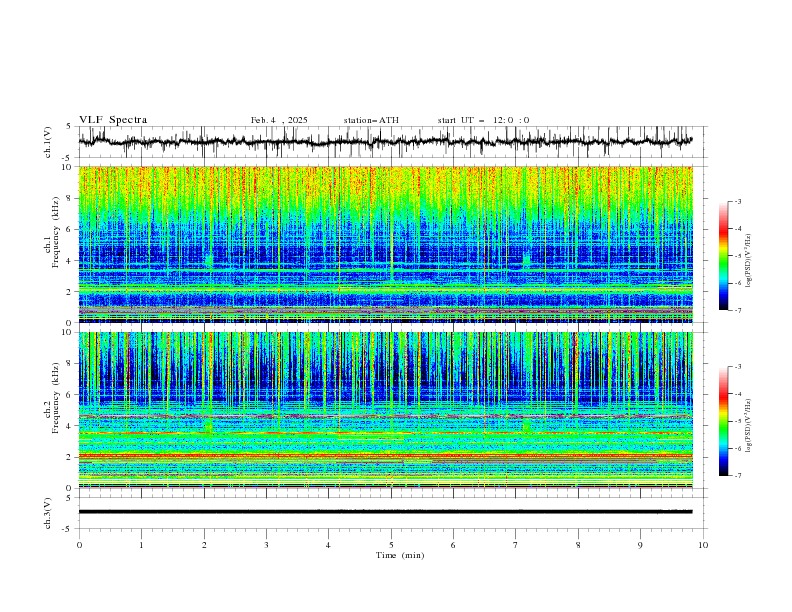792x612 pixels.
Task: Click the ch.1(V) axis label
Action: tap(48, 142)
